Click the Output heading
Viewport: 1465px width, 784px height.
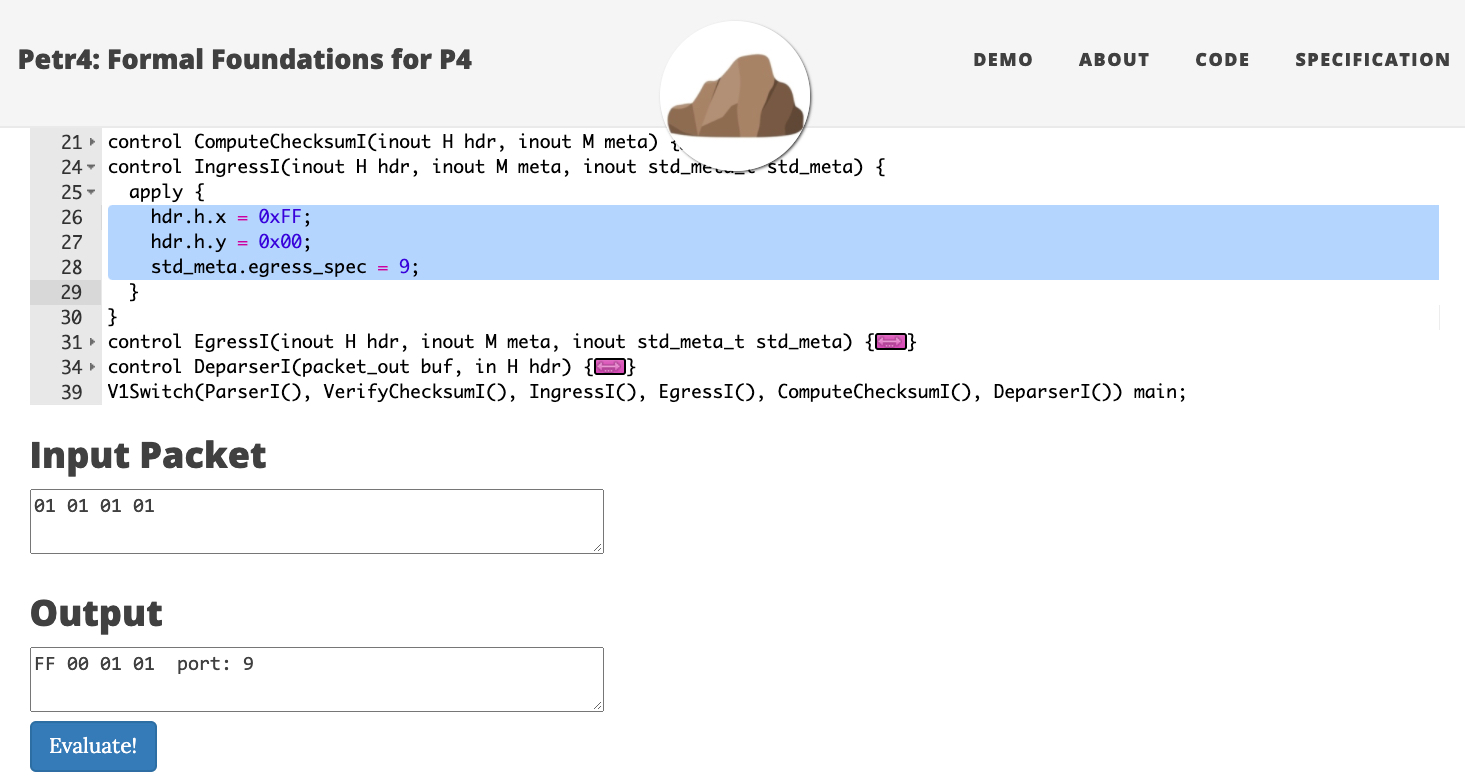96,613
